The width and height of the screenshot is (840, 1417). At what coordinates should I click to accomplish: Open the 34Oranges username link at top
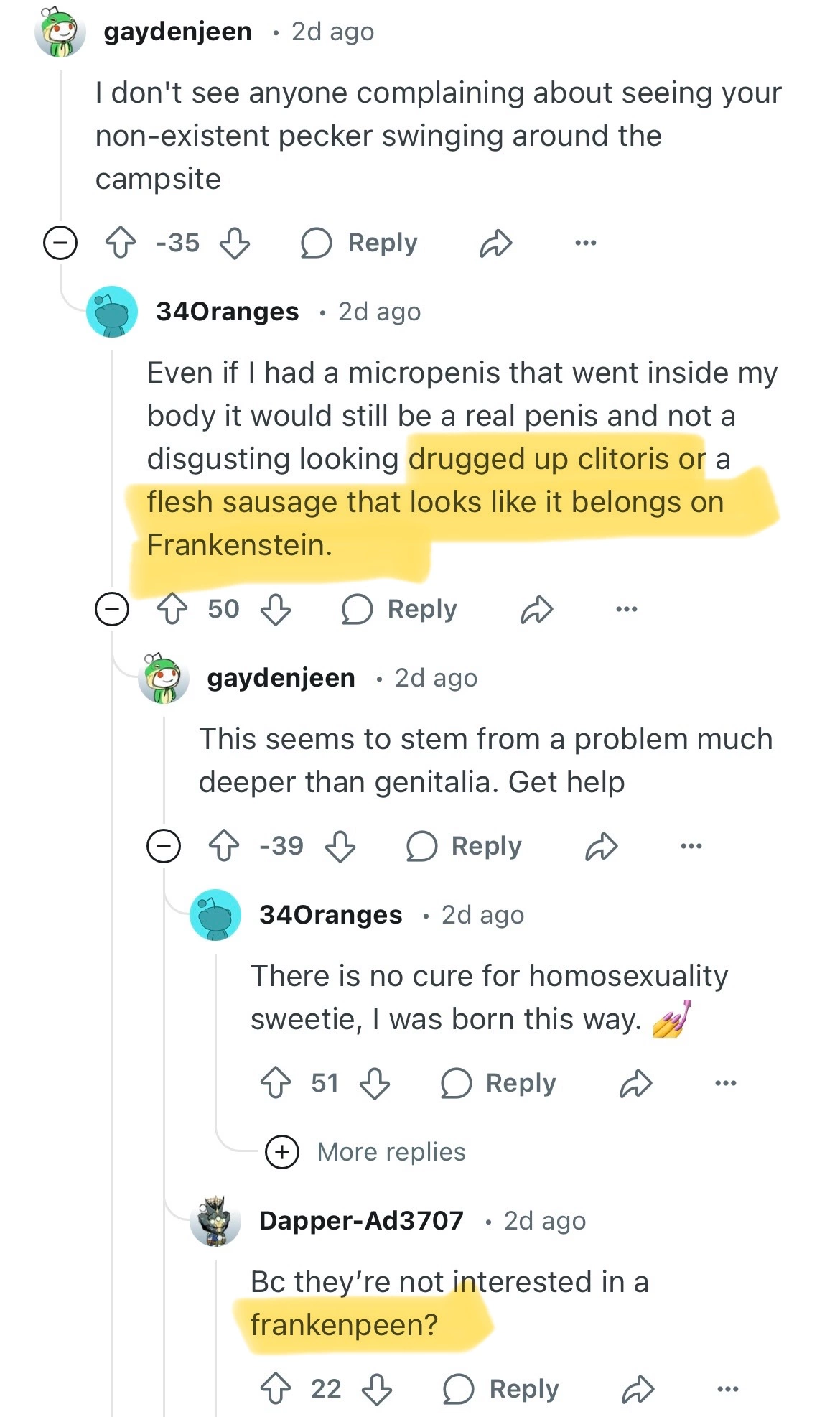227,312
